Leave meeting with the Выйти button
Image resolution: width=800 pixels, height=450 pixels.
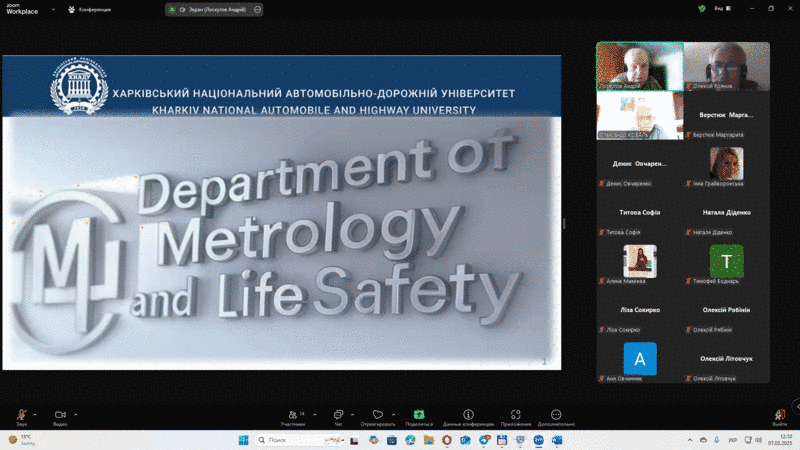point(779,415)
